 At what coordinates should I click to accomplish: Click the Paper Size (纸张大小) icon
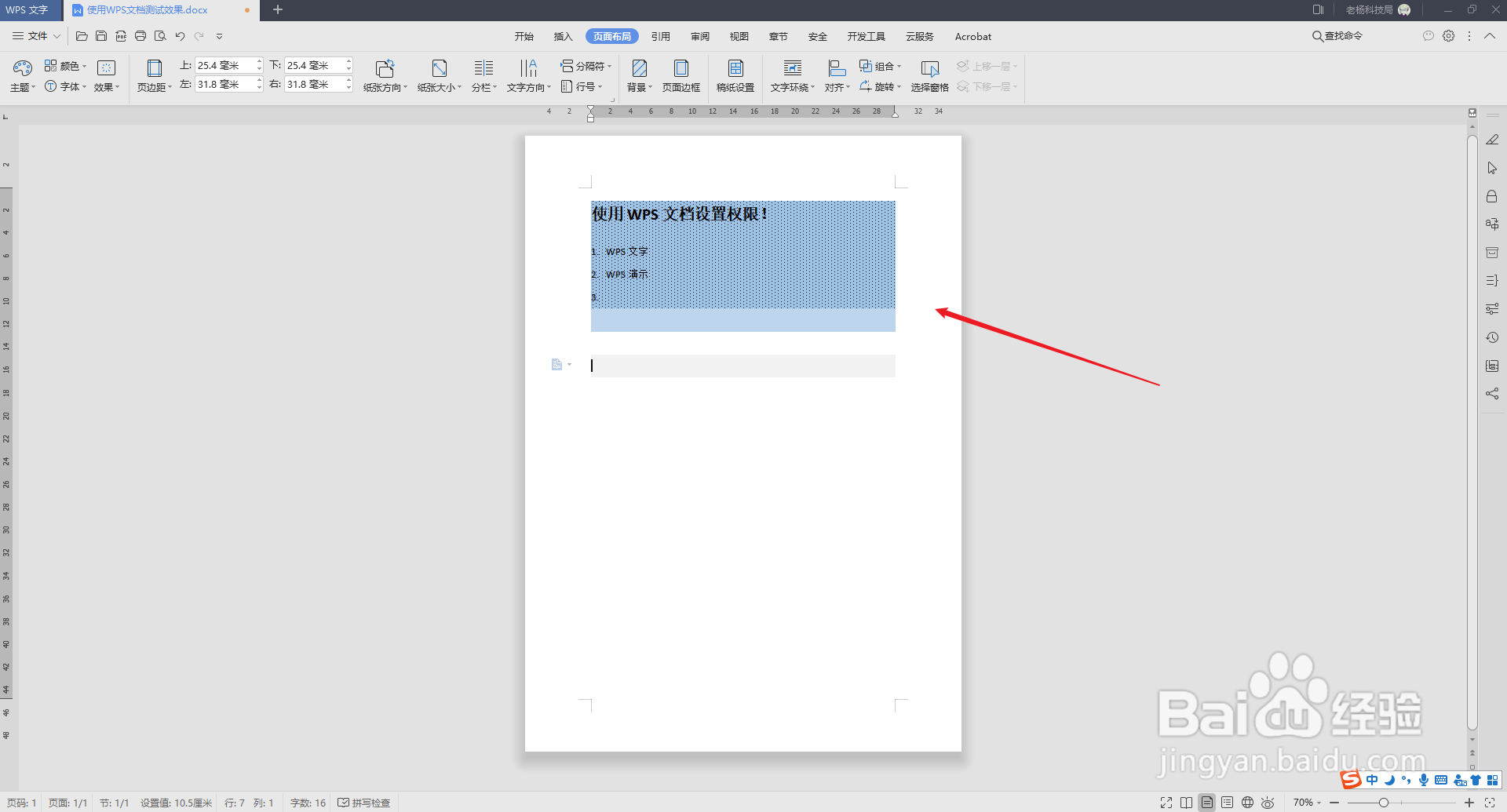440,68
